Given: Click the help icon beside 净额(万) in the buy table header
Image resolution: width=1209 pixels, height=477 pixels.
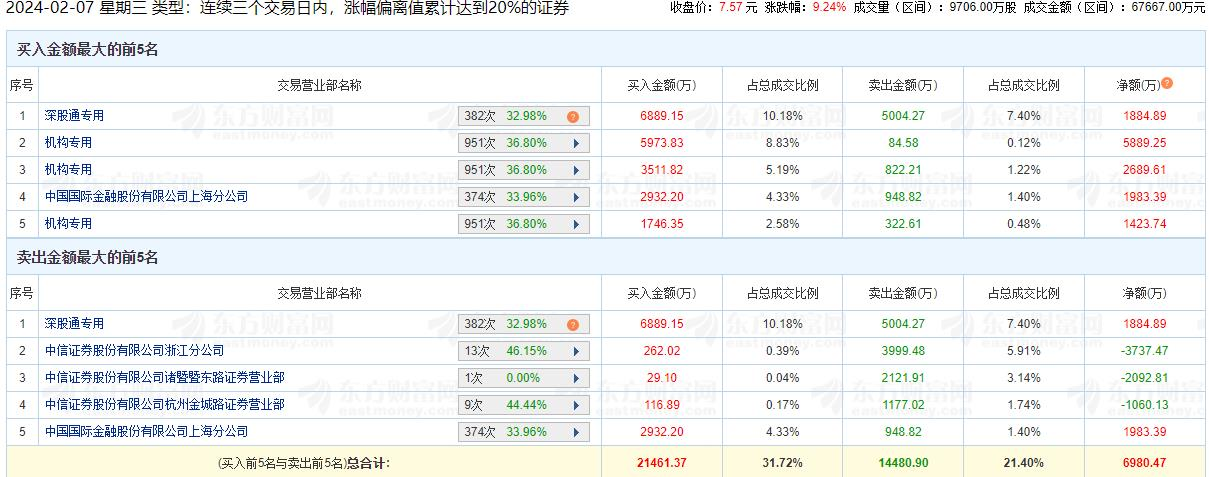Looking at the screenshot, I should 1167,84.
